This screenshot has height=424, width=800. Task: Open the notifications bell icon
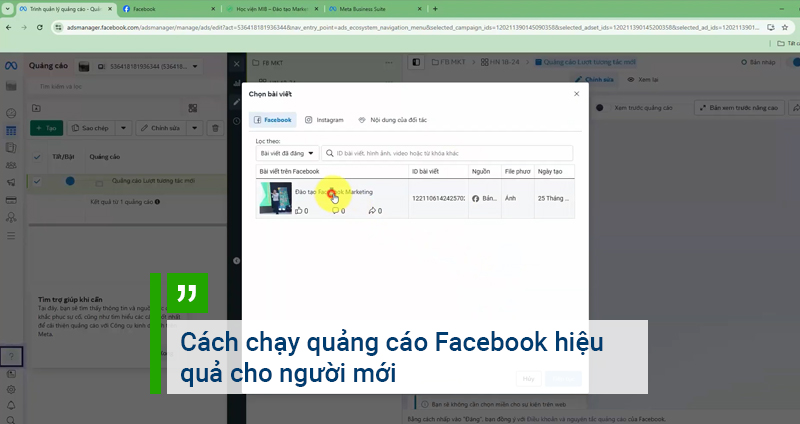click(11, 405)
